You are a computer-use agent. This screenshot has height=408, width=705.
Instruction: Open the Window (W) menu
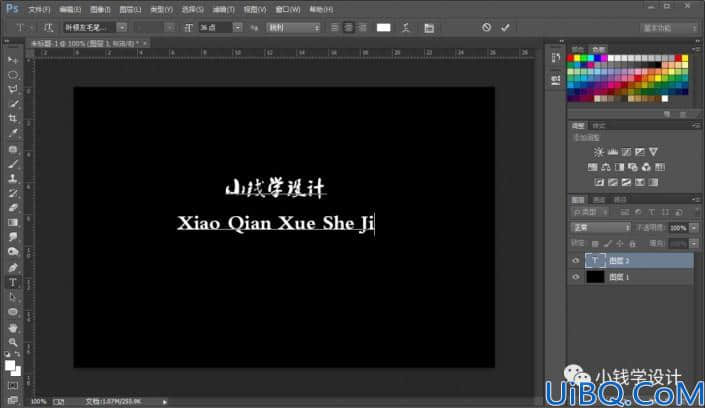click(x=288, y=9)
